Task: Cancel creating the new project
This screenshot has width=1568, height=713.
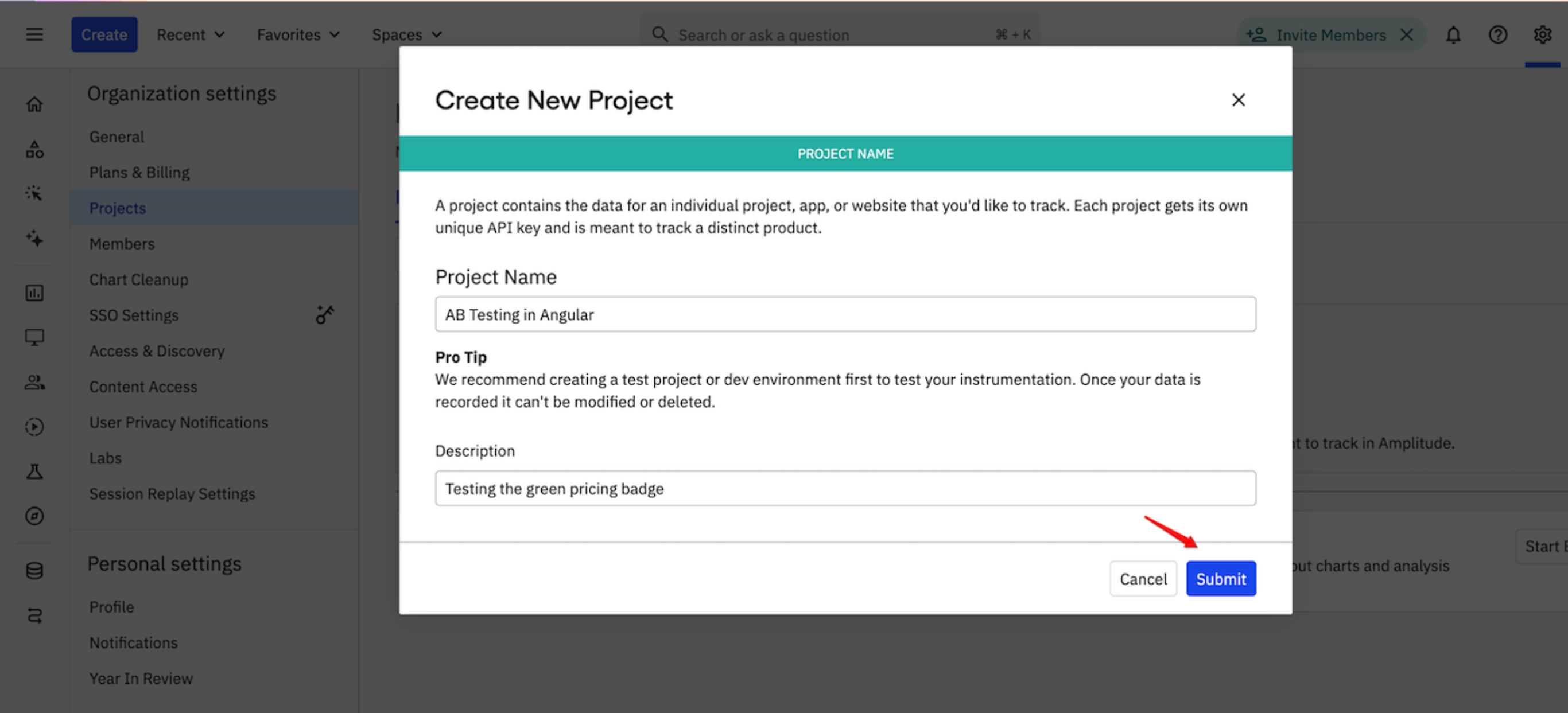Action: click(x=1143, y=579)
